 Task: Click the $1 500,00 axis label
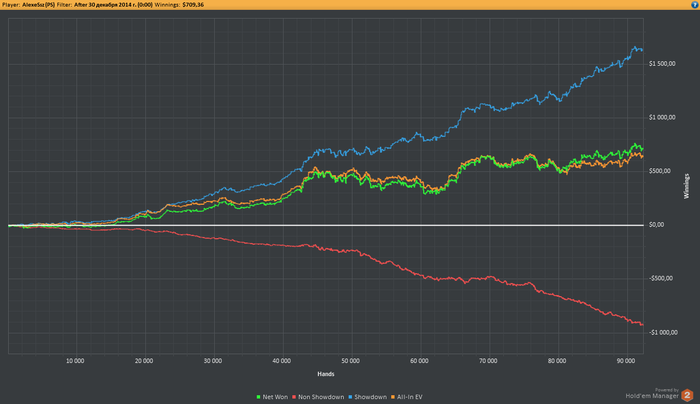pos(662,64)
